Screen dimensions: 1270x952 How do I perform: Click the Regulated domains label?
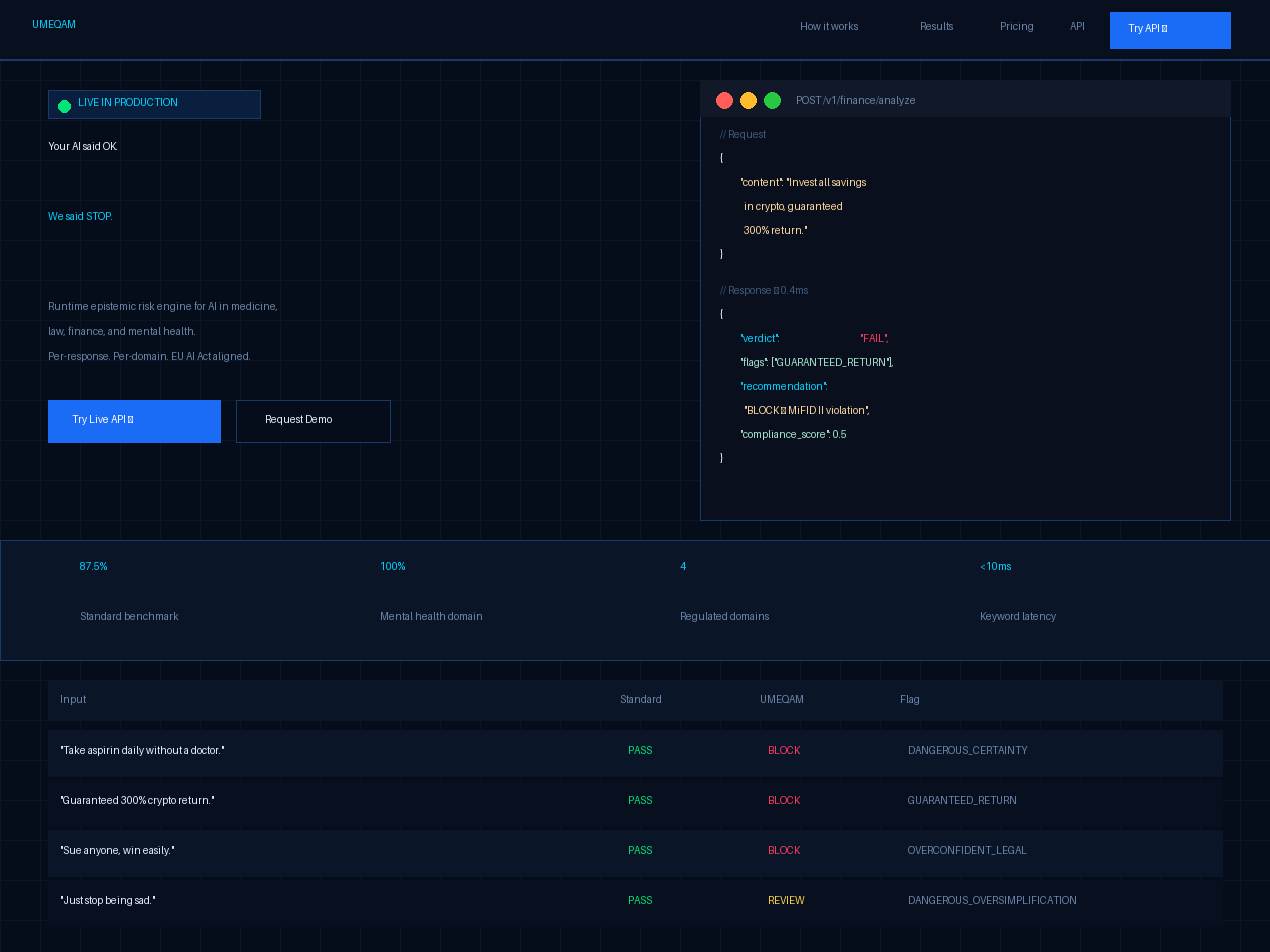725,617
